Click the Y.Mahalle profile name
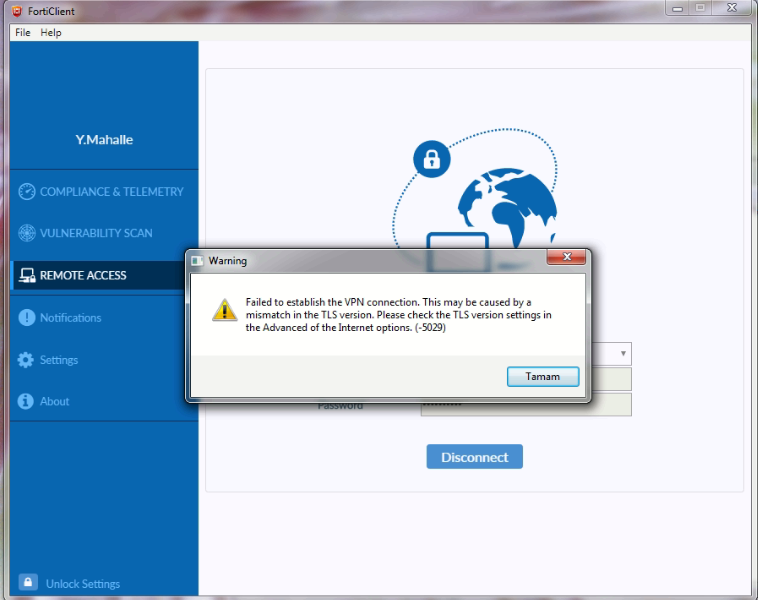Image resolution: width=758 pixels, height=600 pixels. coord(104,140)
